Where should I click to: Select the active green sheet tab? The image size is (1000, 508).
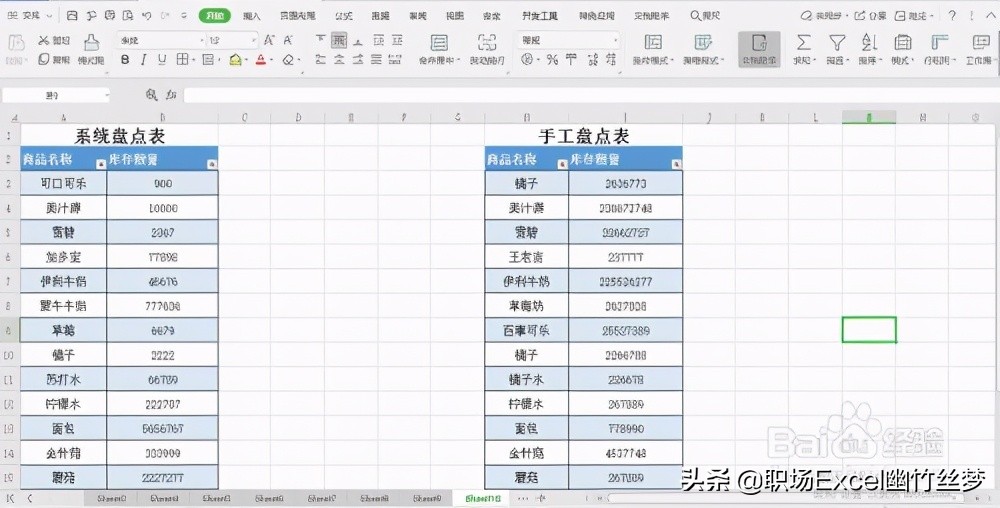(483, 498)
